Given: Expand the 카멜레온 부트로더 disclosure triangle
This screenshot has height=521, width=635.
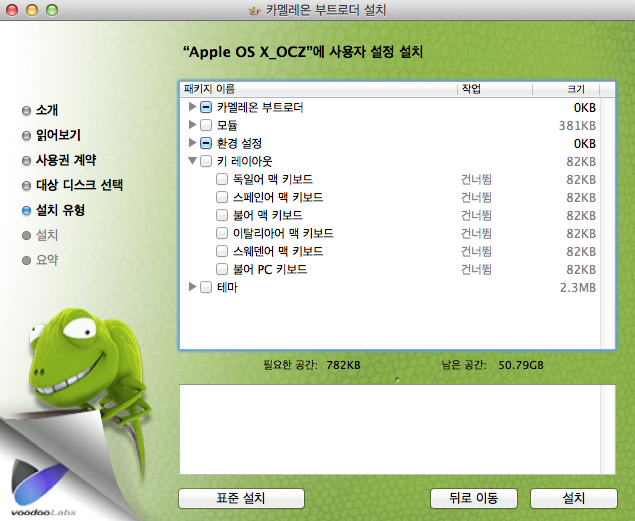Looking at the screenshot, I should point(192,107).
